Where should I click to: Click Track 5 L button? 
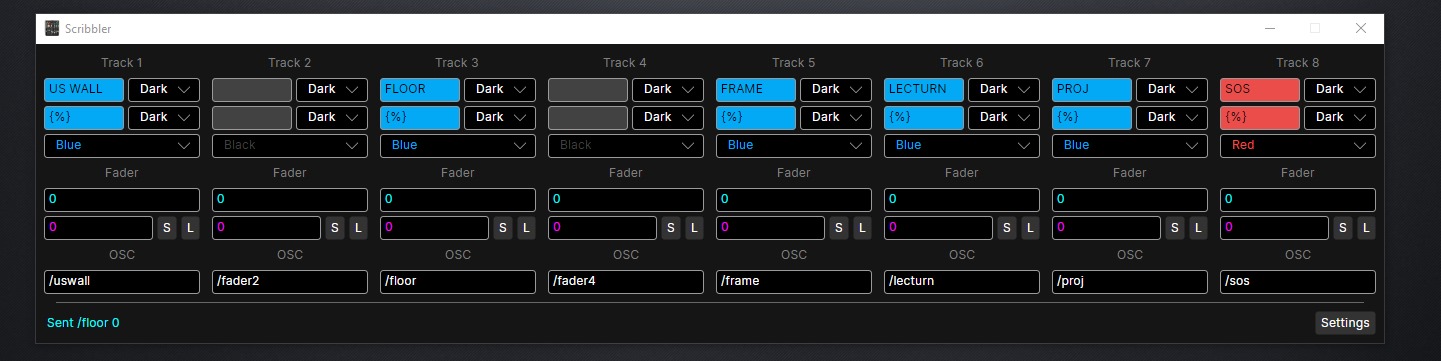pos(862,228)
